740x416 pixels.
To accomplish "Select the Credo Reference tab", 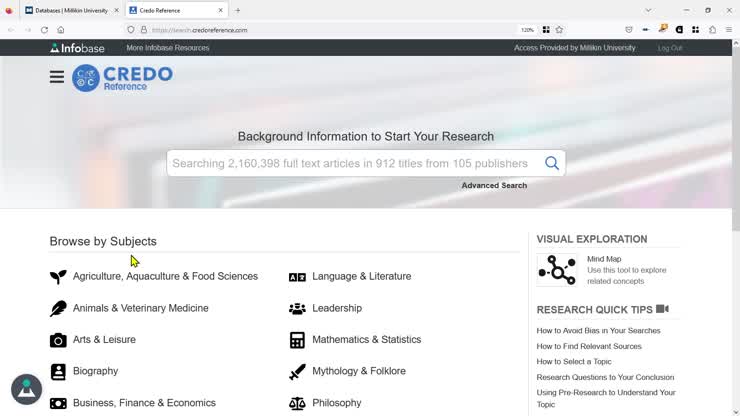I will (x=177, y=10).
